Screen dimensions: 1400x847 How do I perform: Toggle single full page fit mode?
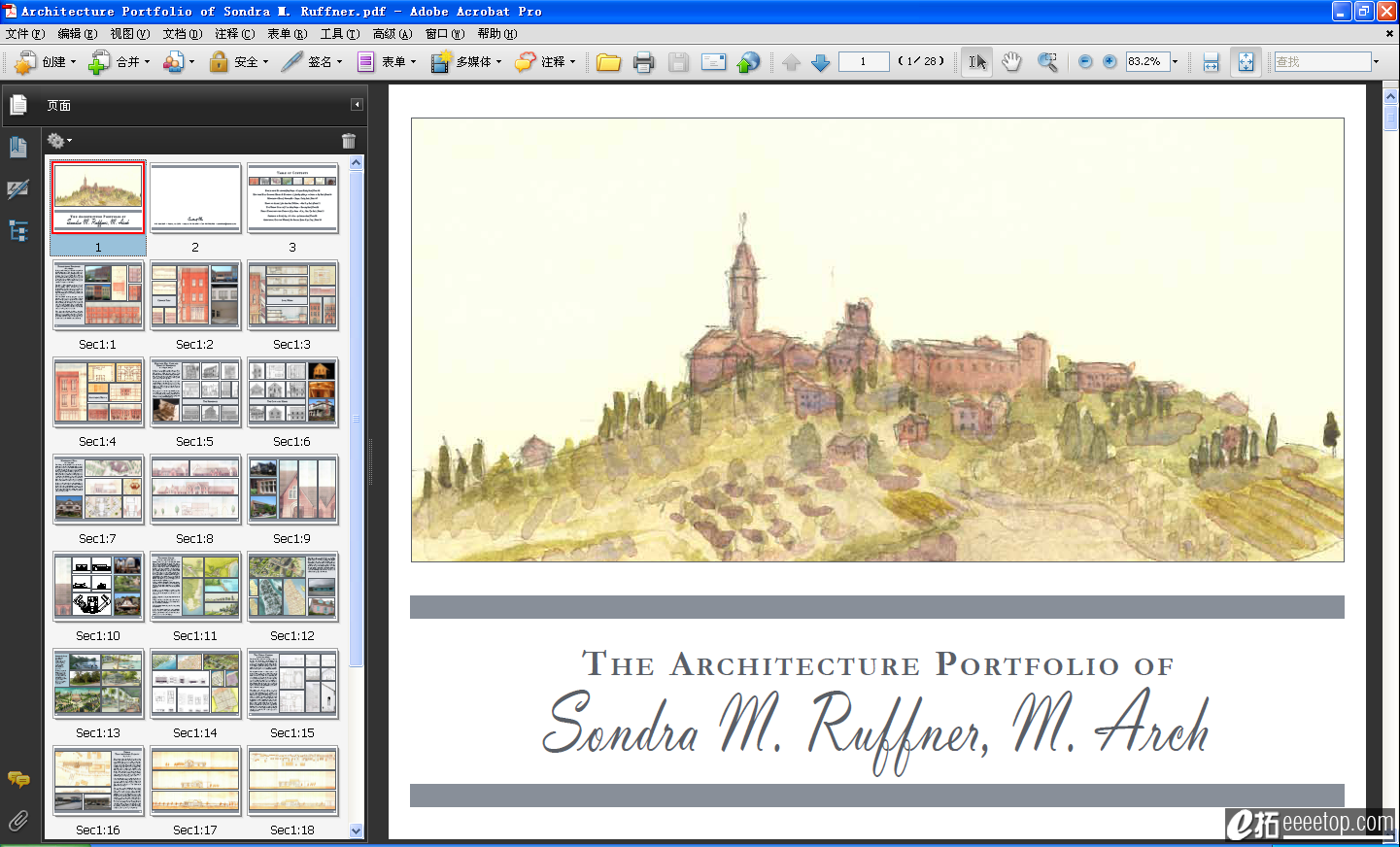[1246, 62]
